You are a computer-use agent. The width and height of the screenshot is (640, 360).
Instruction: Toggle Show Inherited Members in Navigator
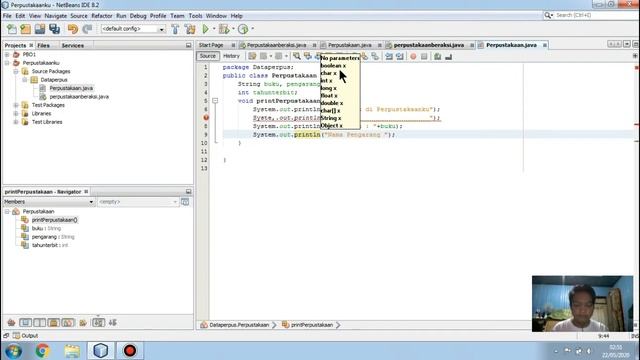click(11, 322)
